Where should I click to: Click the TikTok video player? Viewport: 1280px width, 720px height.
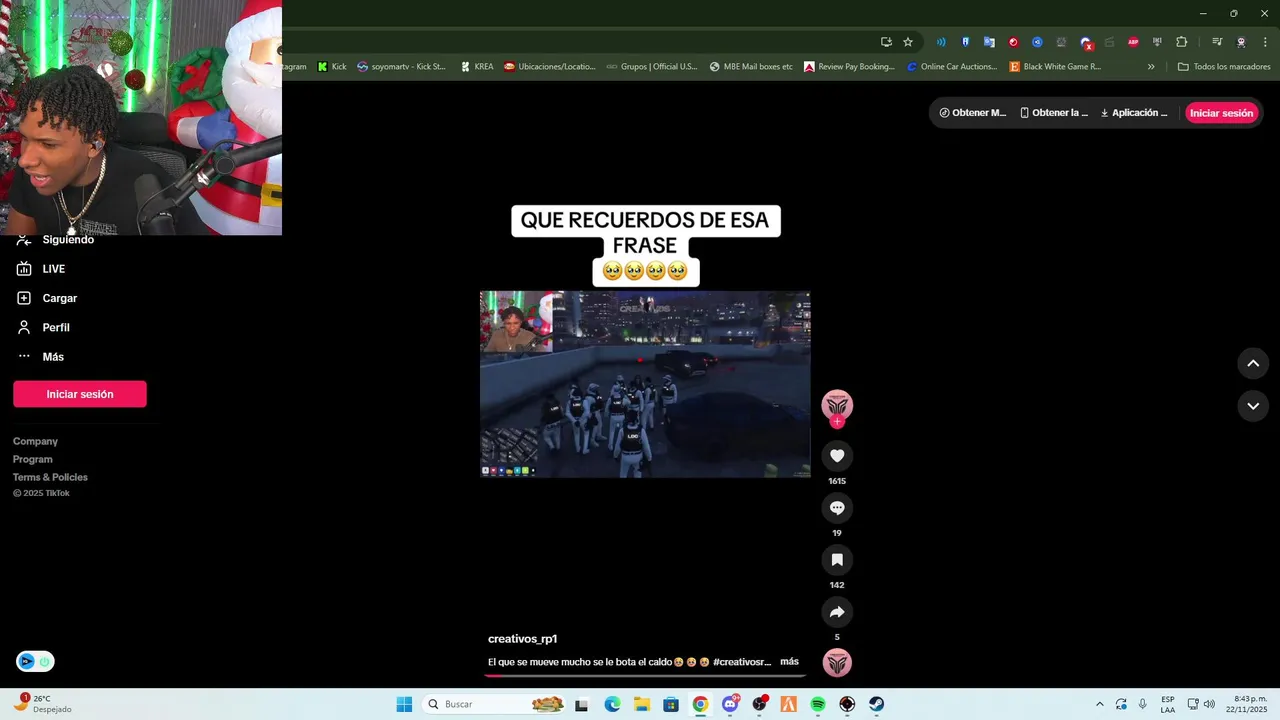tap(645, 384)
